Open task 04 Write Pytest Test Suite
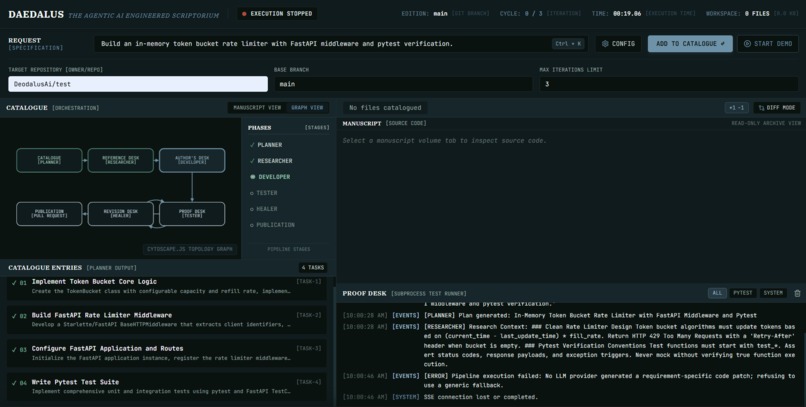 tap(167, 386)
